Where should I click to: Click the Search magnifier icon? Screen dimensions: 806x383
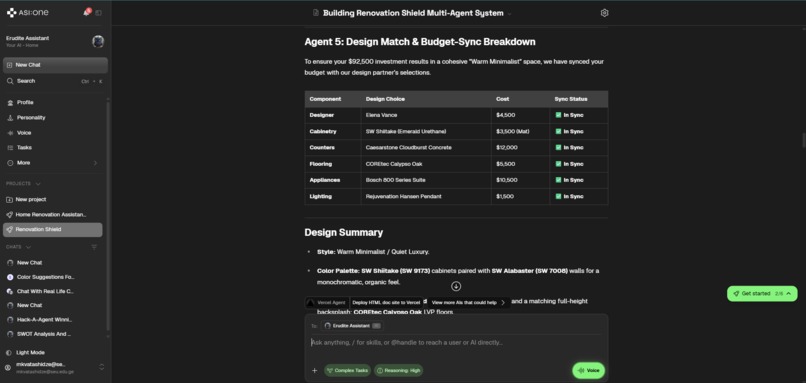[x=10, y=81]
